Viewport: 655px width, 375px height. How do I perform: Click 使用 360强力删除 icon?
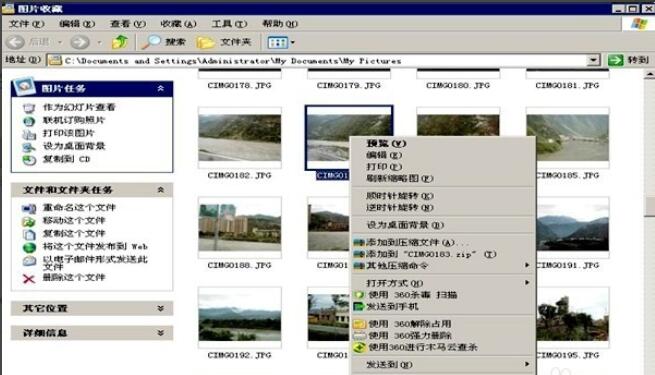point(359,335)
